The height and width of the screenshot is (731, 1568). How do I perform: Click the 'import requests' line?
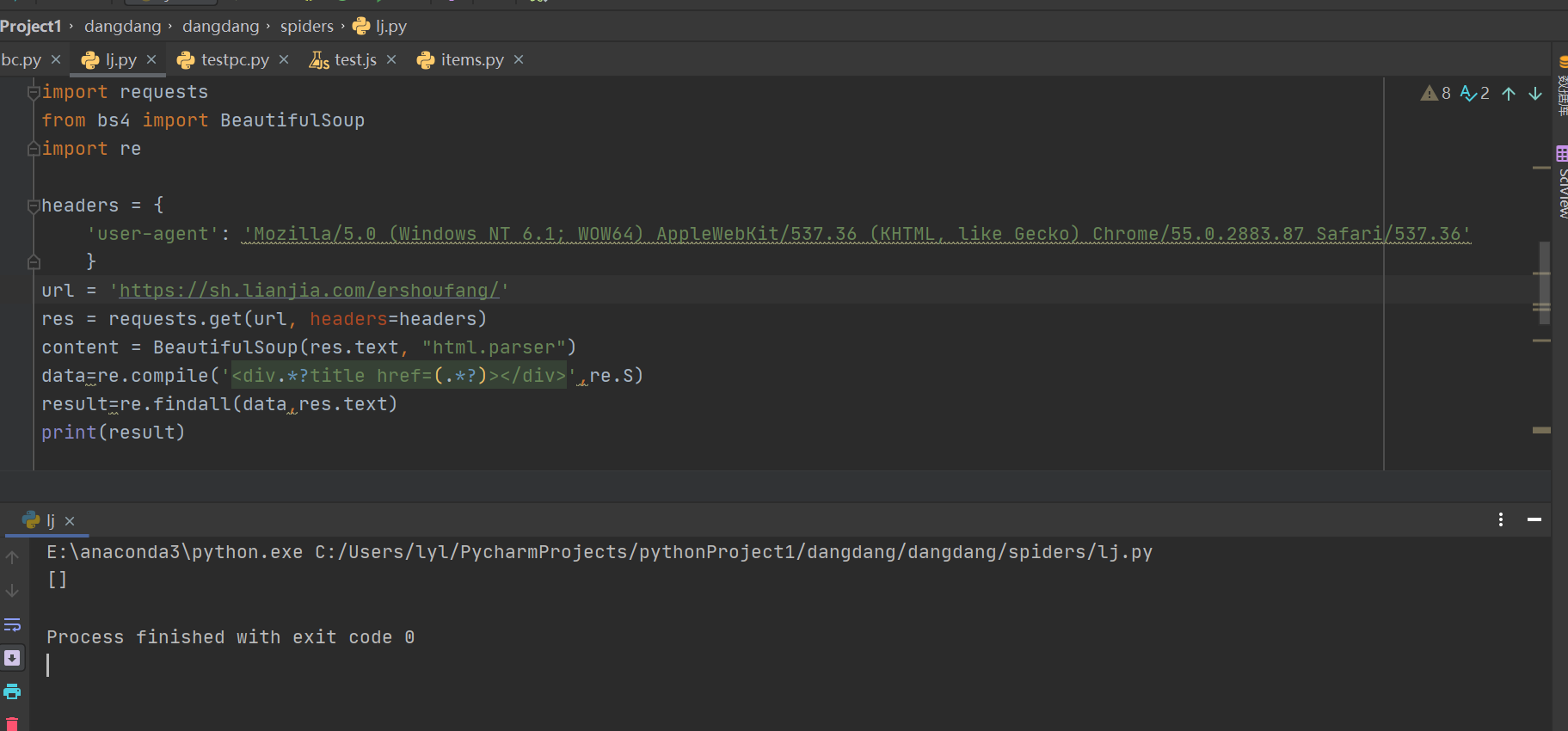[125, 92]
